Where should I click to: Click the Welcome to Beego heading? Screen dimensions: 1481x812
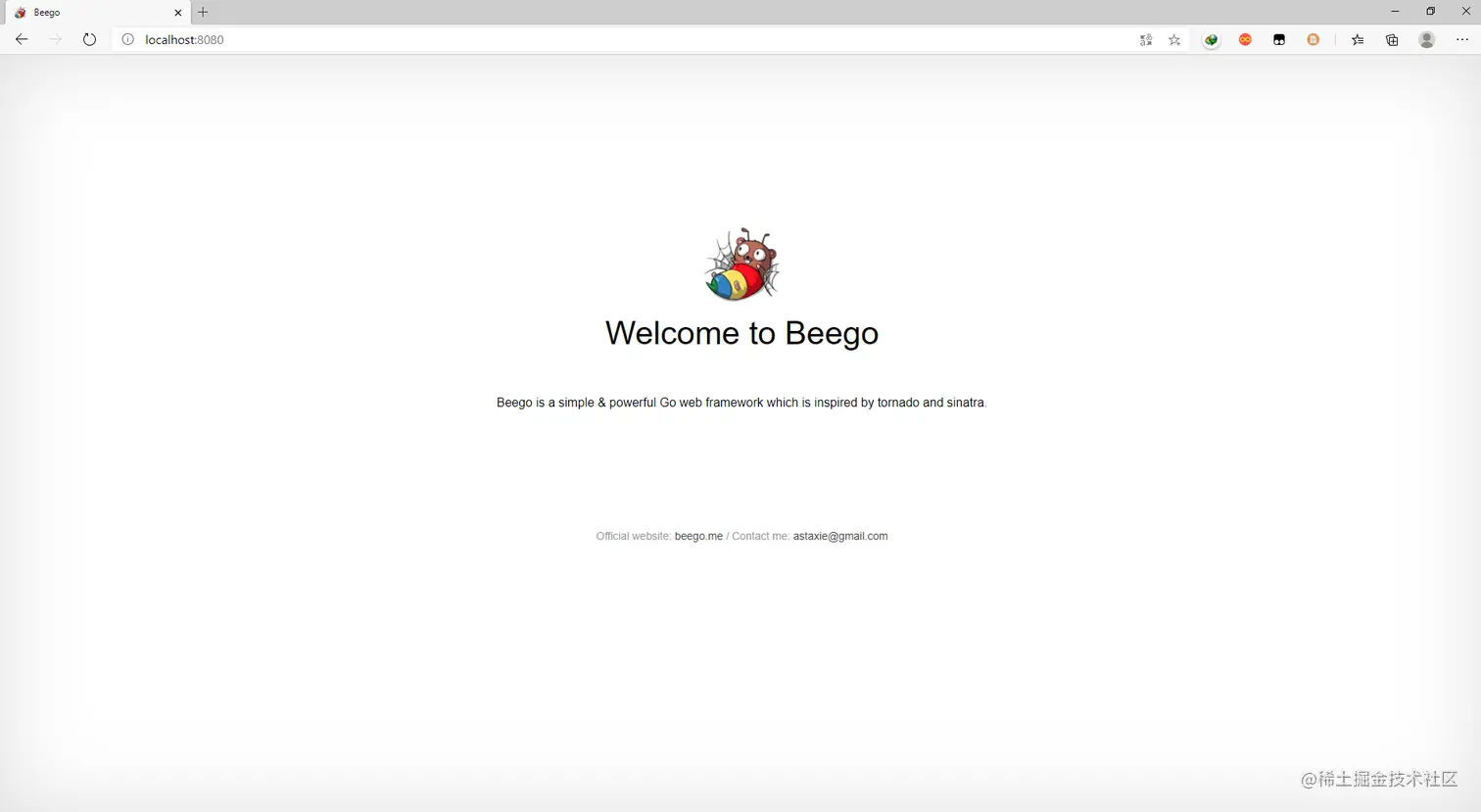coord(741,333)
